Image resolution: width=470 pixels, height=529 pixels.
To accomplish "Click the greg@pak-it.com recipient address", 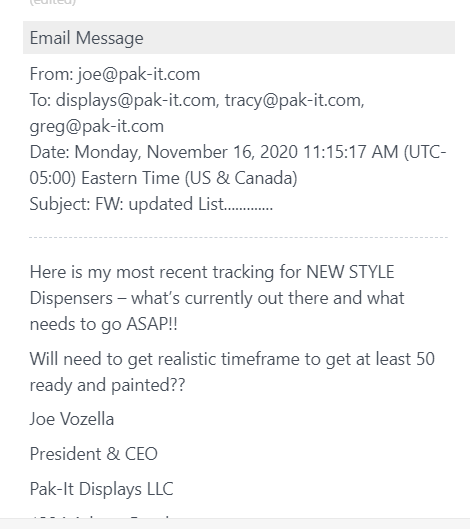I will [96, 127].
